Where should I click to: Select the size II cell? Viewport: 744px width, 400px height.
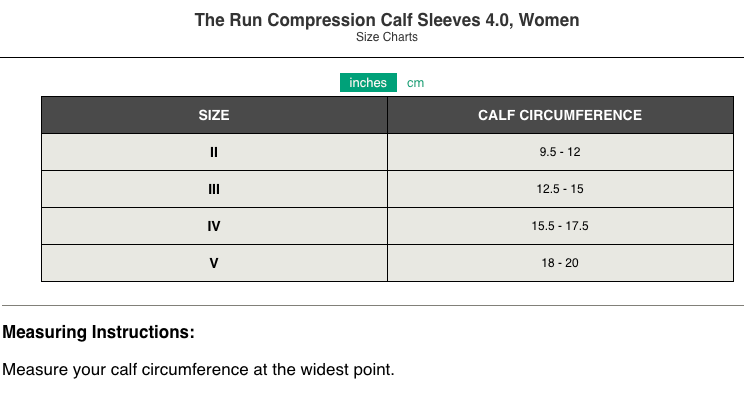click(214, 152)
